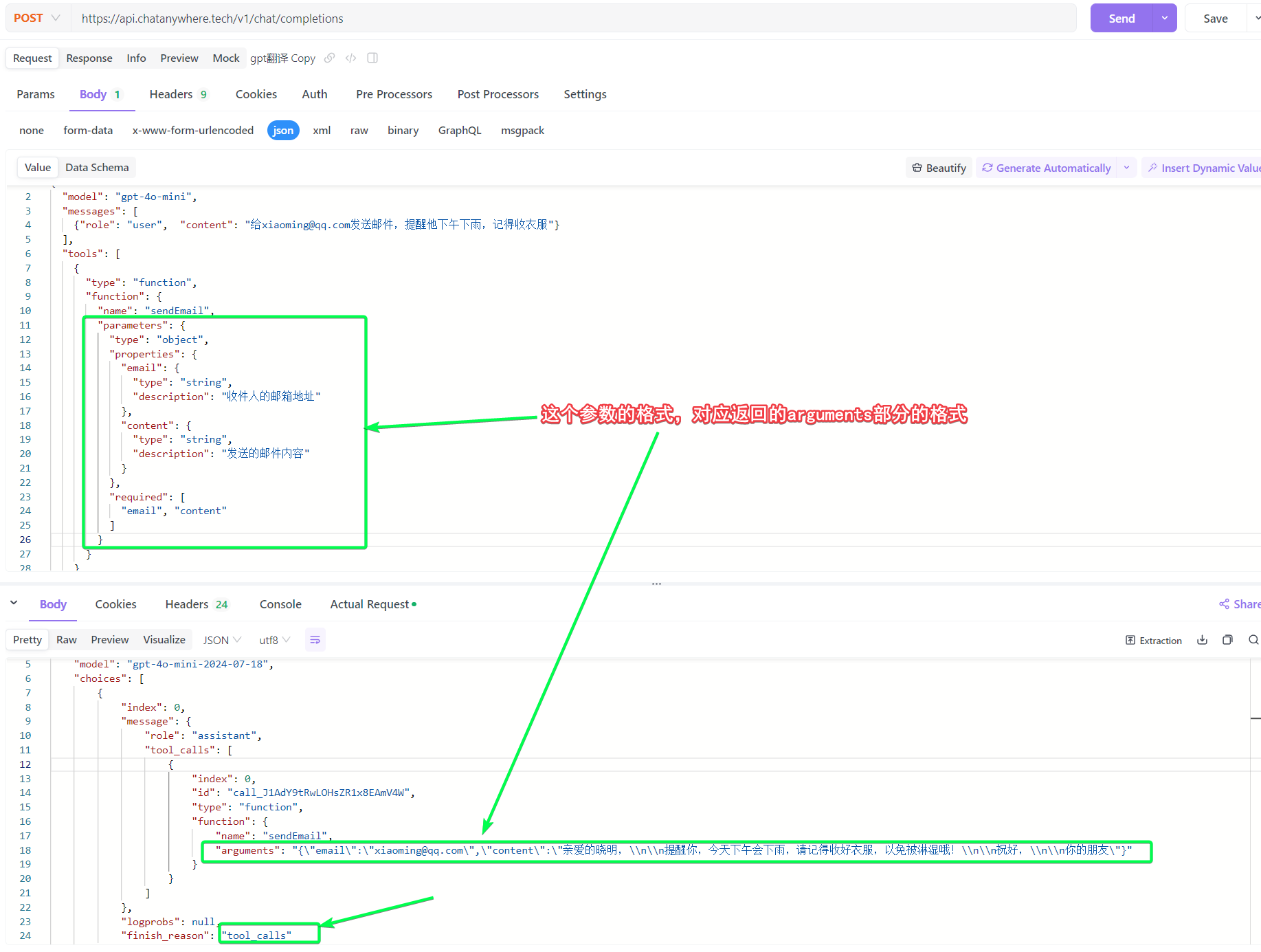Click Insert Dynamic Value
Image resolution: width=1261 pixels, height=952 pixels.
coord(1203,168)
